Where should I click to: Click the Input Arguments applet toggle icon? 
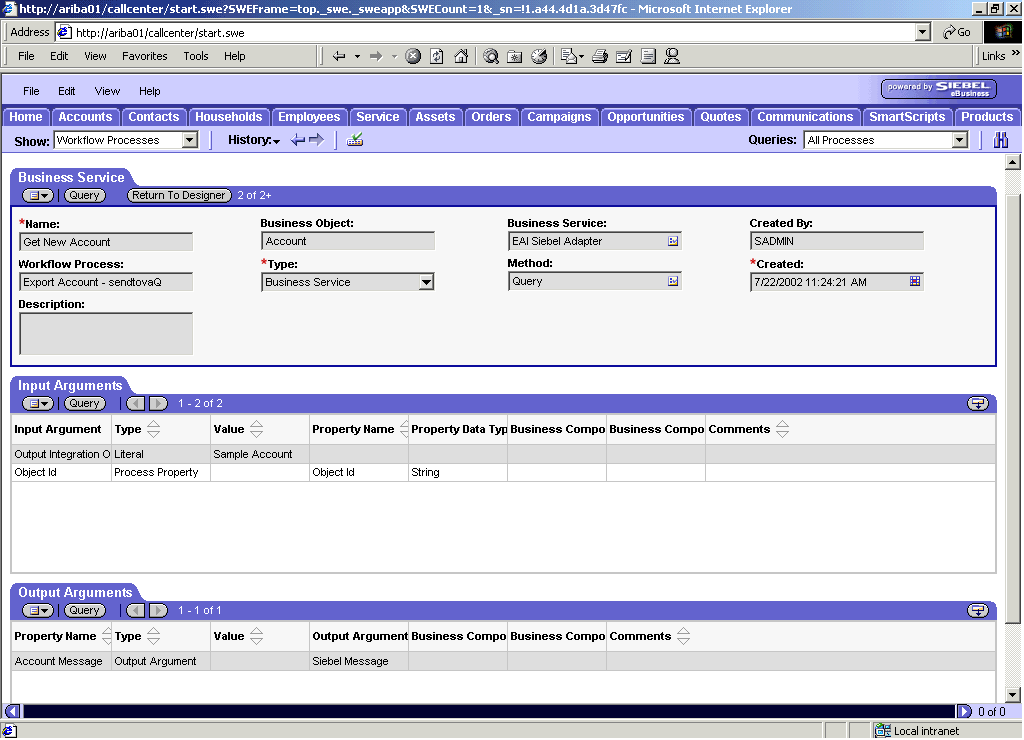point(978,404)
